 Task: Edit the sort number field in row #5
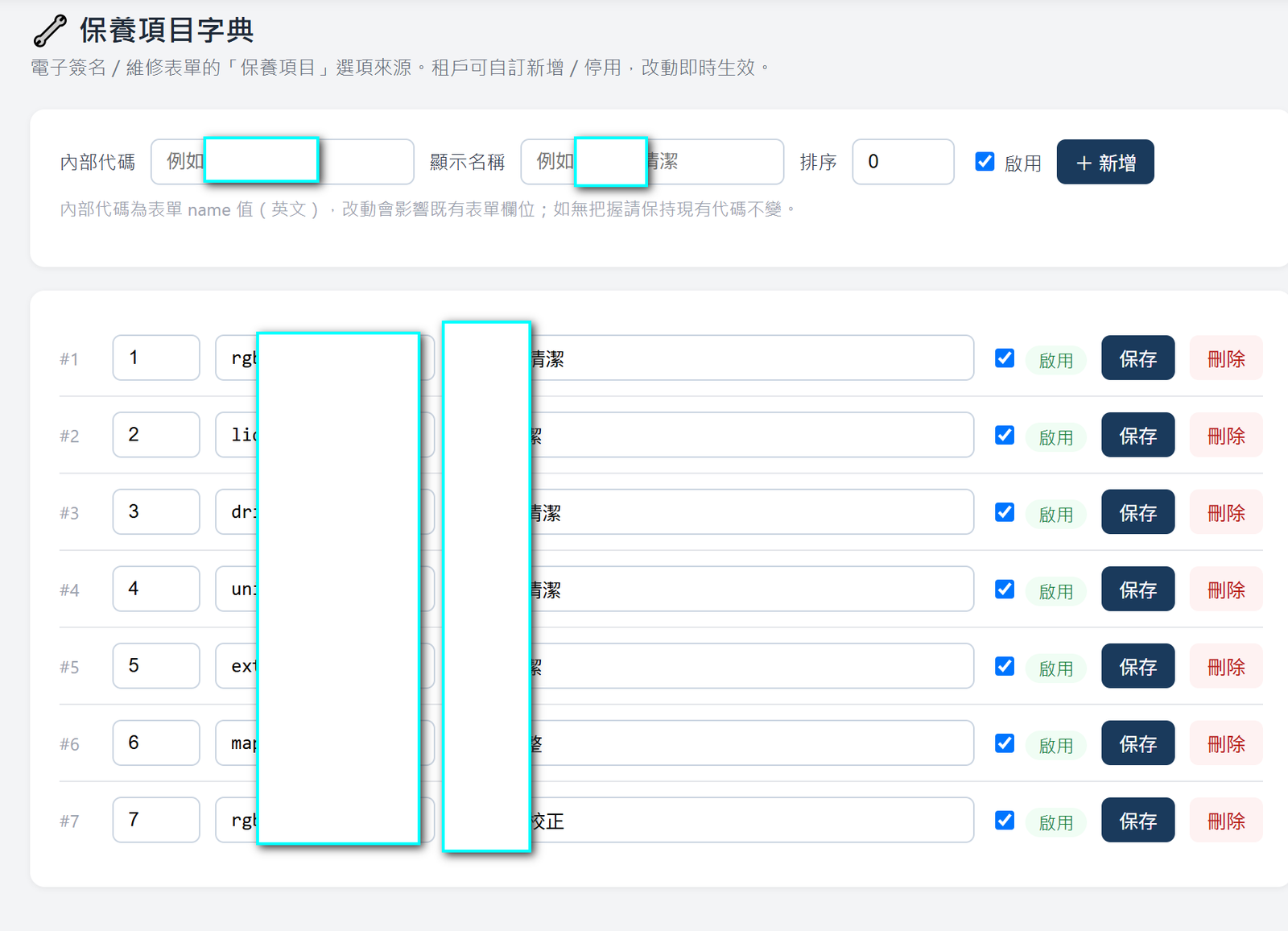click(156, 666)
